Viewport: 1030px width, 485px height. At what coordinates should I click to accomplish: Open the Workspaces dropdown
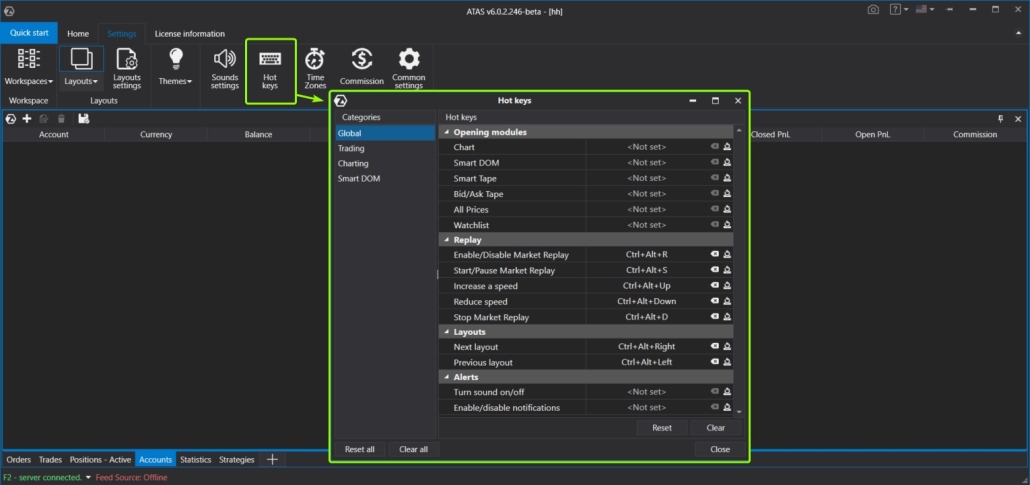(28, 81)
